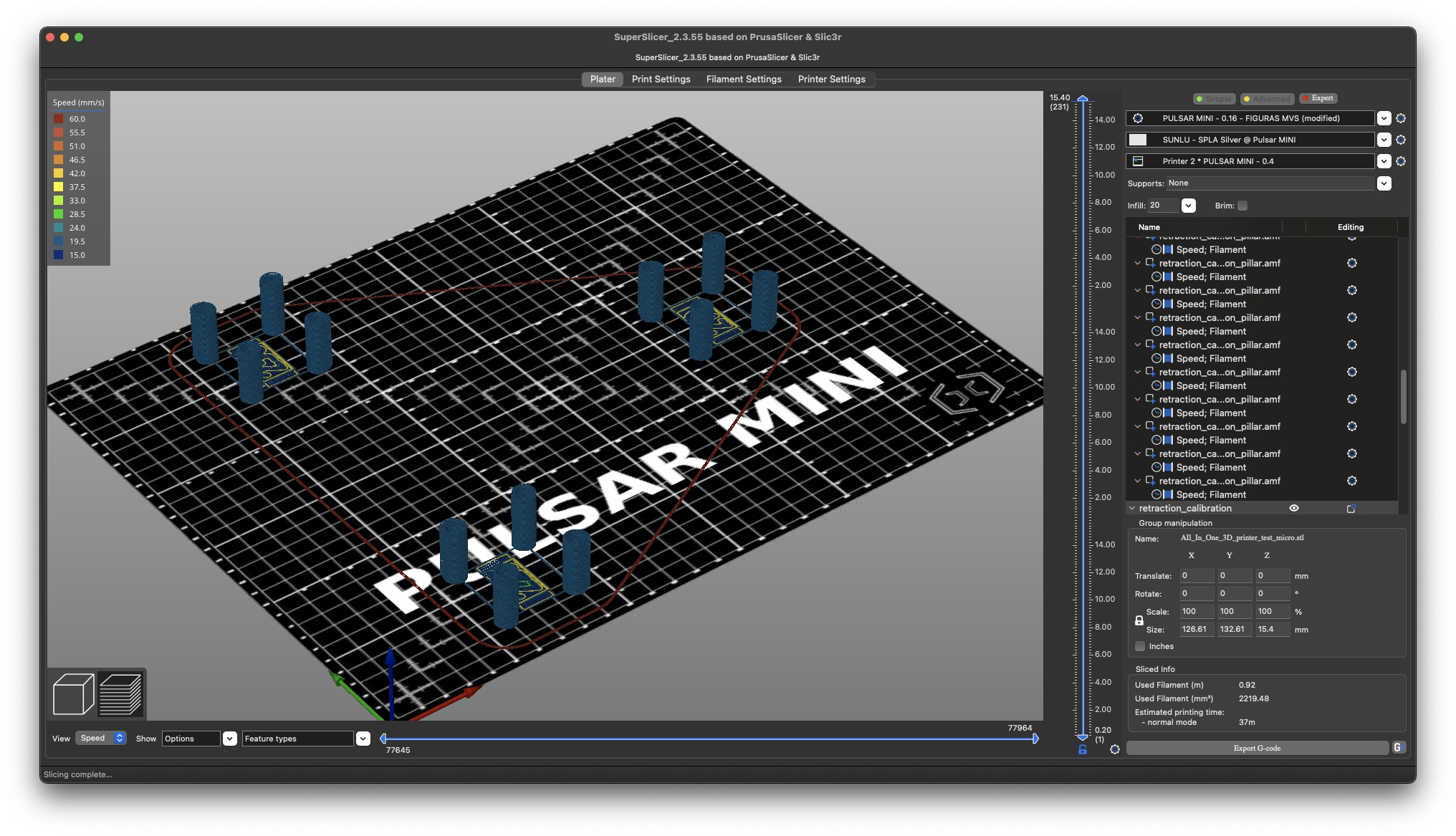The height and width of the screenshot is (836, 1456).
Task: Click 60.0 speed legend color swatch
Action: (x=59, y=119)
